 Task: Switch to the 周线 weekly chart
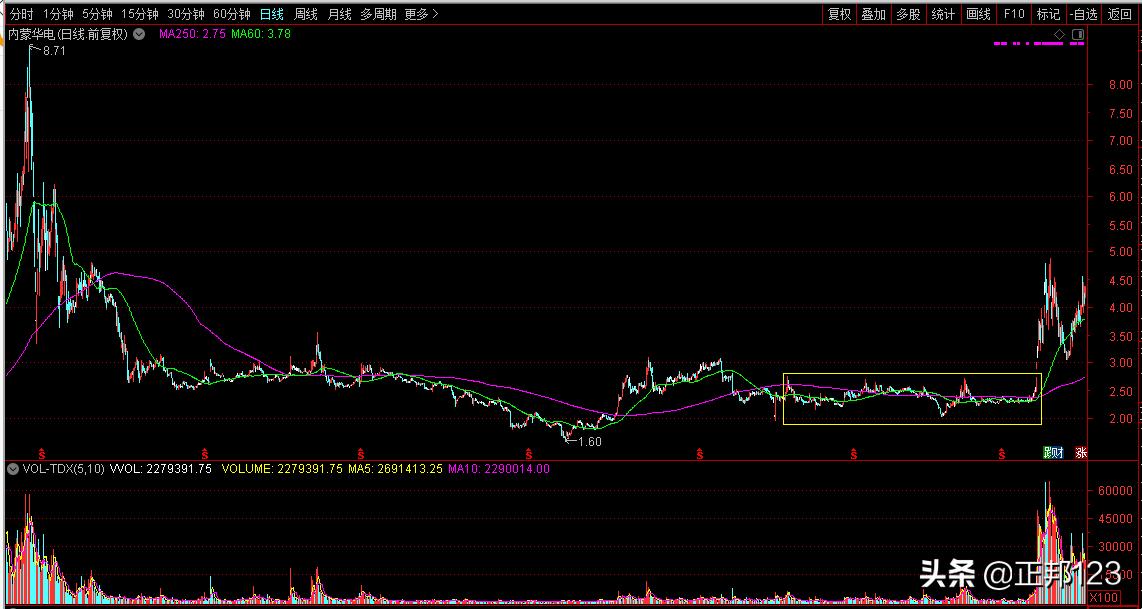pos(305,14)
